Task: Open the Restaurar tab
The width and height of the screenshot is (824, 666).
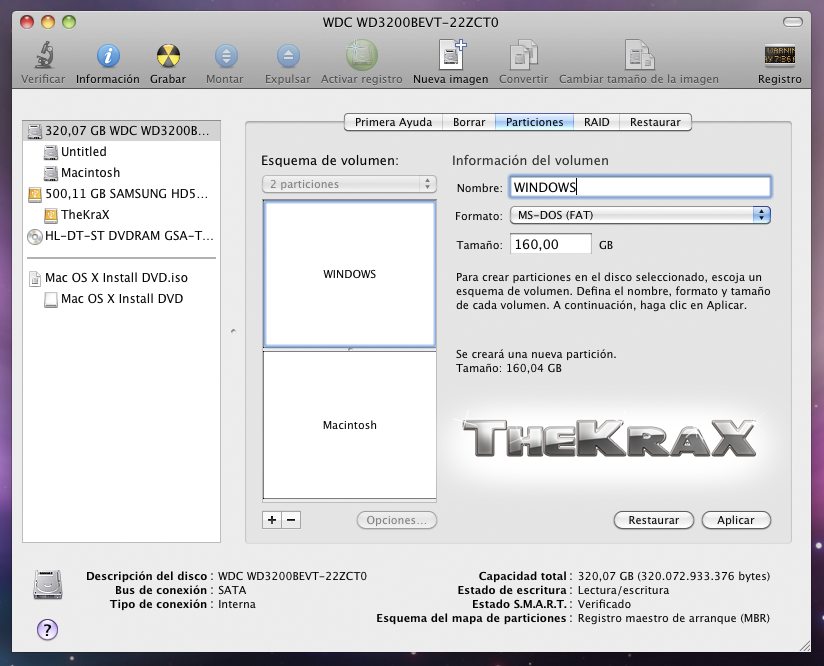Action: click(x=655, y=122)
